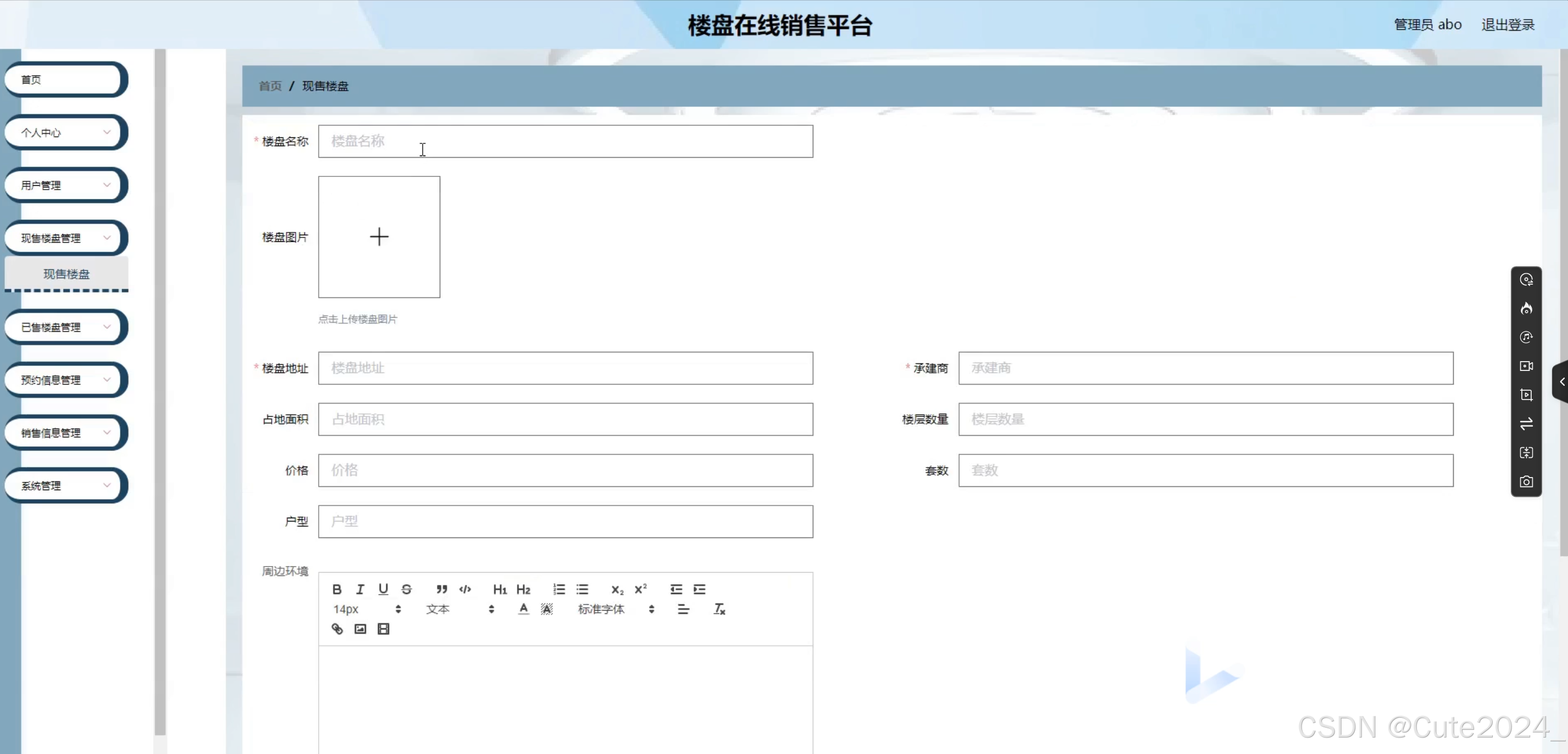Click the camera icon in right panel
1568x754 pixels.
[1526, 482]
